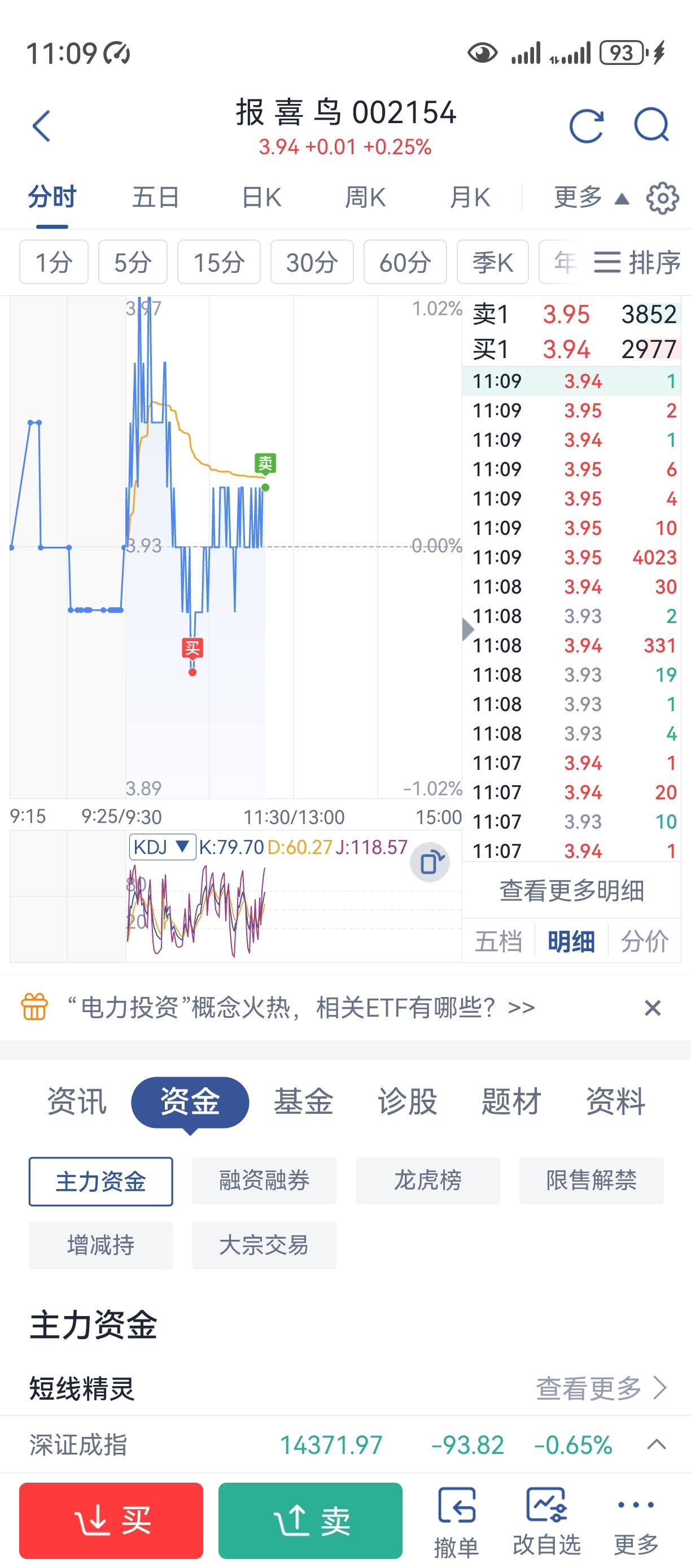Tap the rotate landscape chart icon
The height and width of the screenshot is (1568, 691).
(x=430, y=862)
